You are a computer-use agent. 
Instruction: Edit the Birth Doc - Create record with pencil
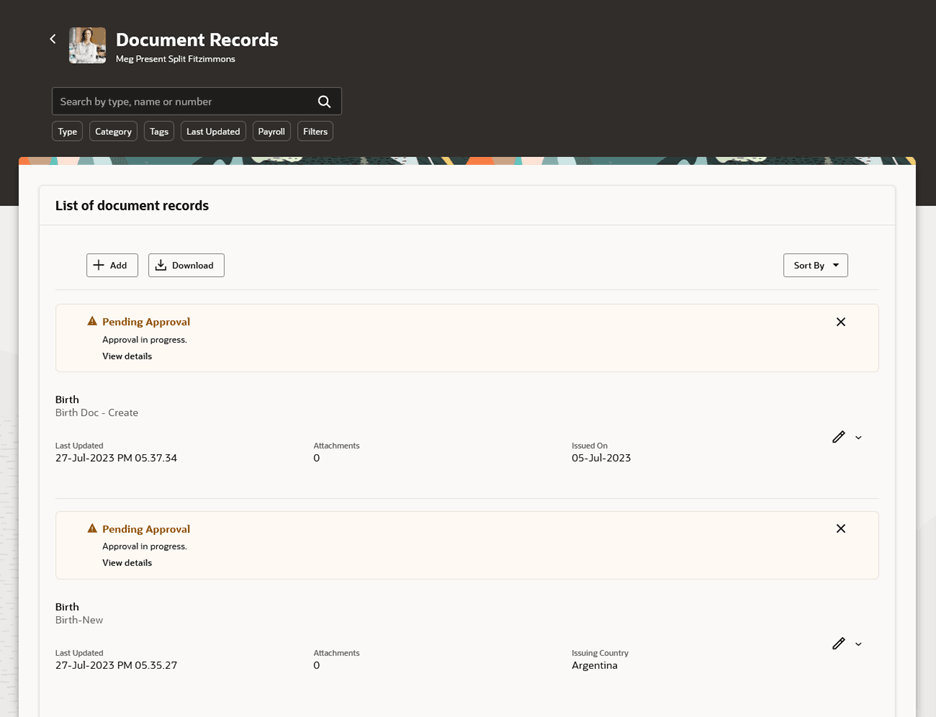pos(839,437)
